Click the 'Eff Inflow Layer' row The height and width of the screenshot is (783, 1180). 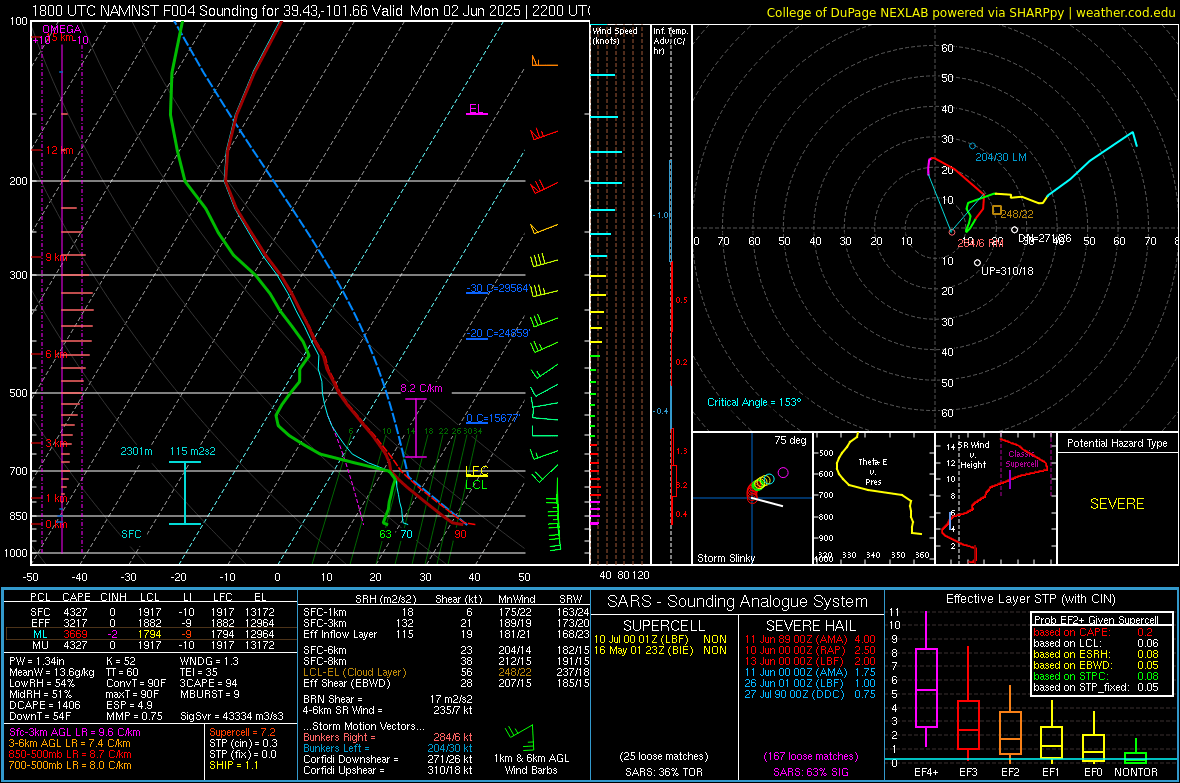coord(446,634)
